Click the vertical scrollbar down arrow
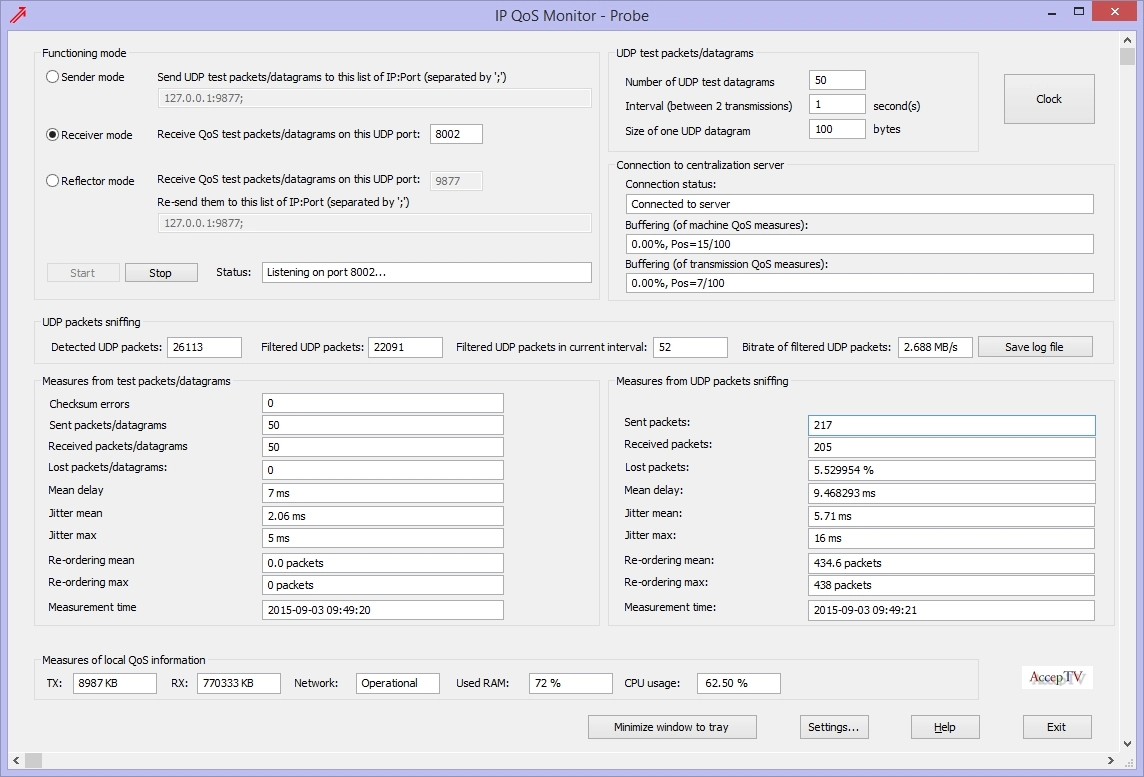Viewport: 1144px width, 777px height. click(x=1128, y=743)
